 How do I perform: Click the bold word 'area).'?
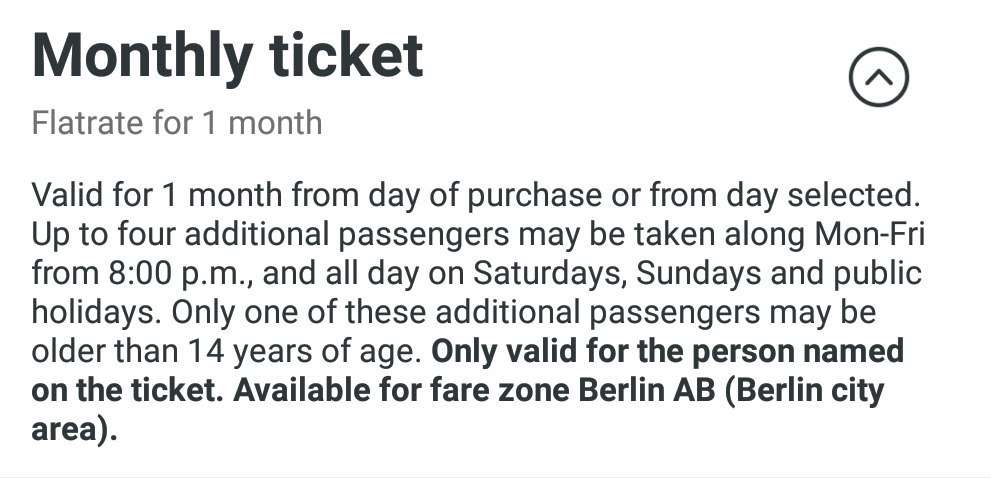75,430
